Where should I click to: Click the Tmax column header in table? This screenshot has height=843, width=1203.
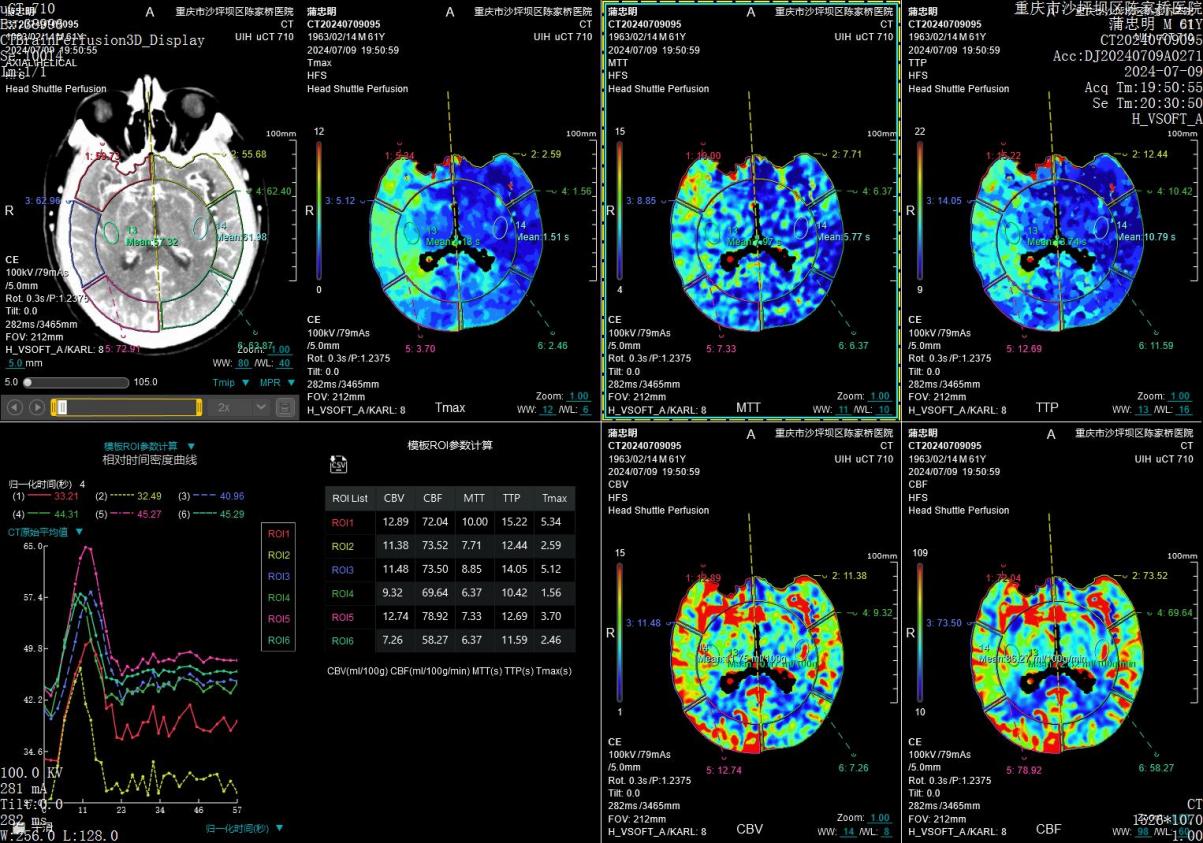[x=554, y=498]
